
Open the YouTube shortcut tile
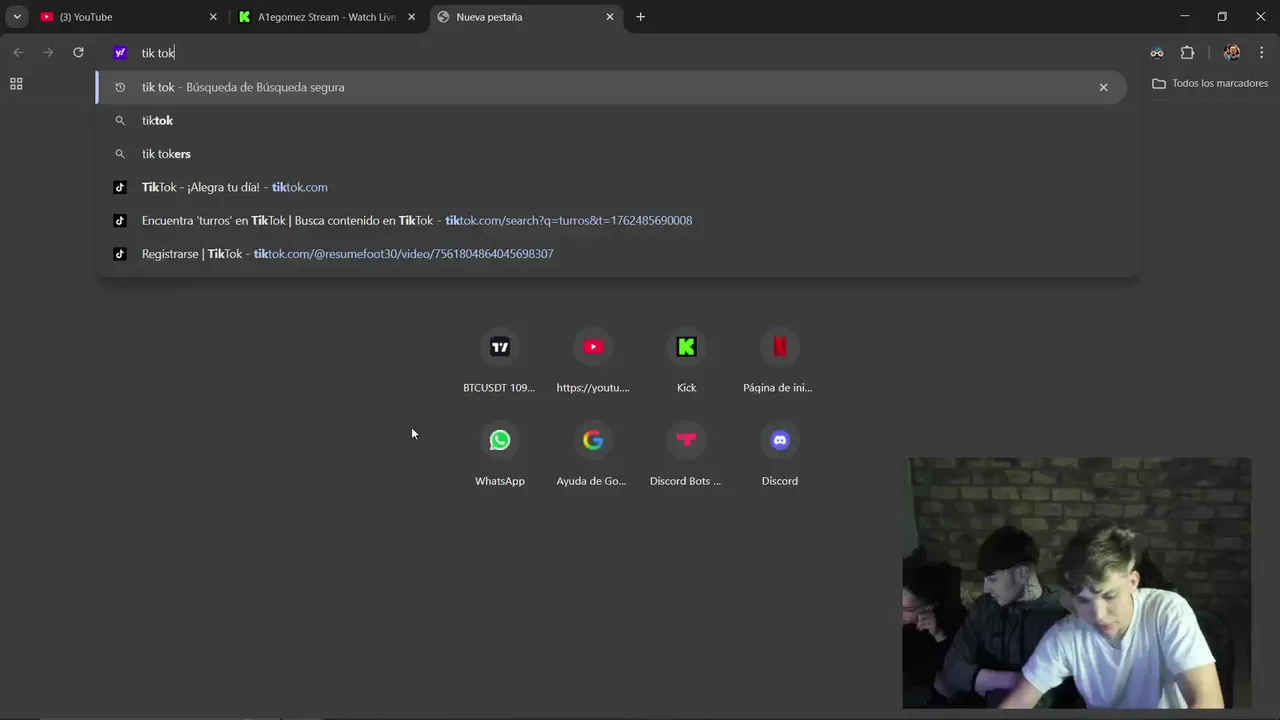[593, 360]
